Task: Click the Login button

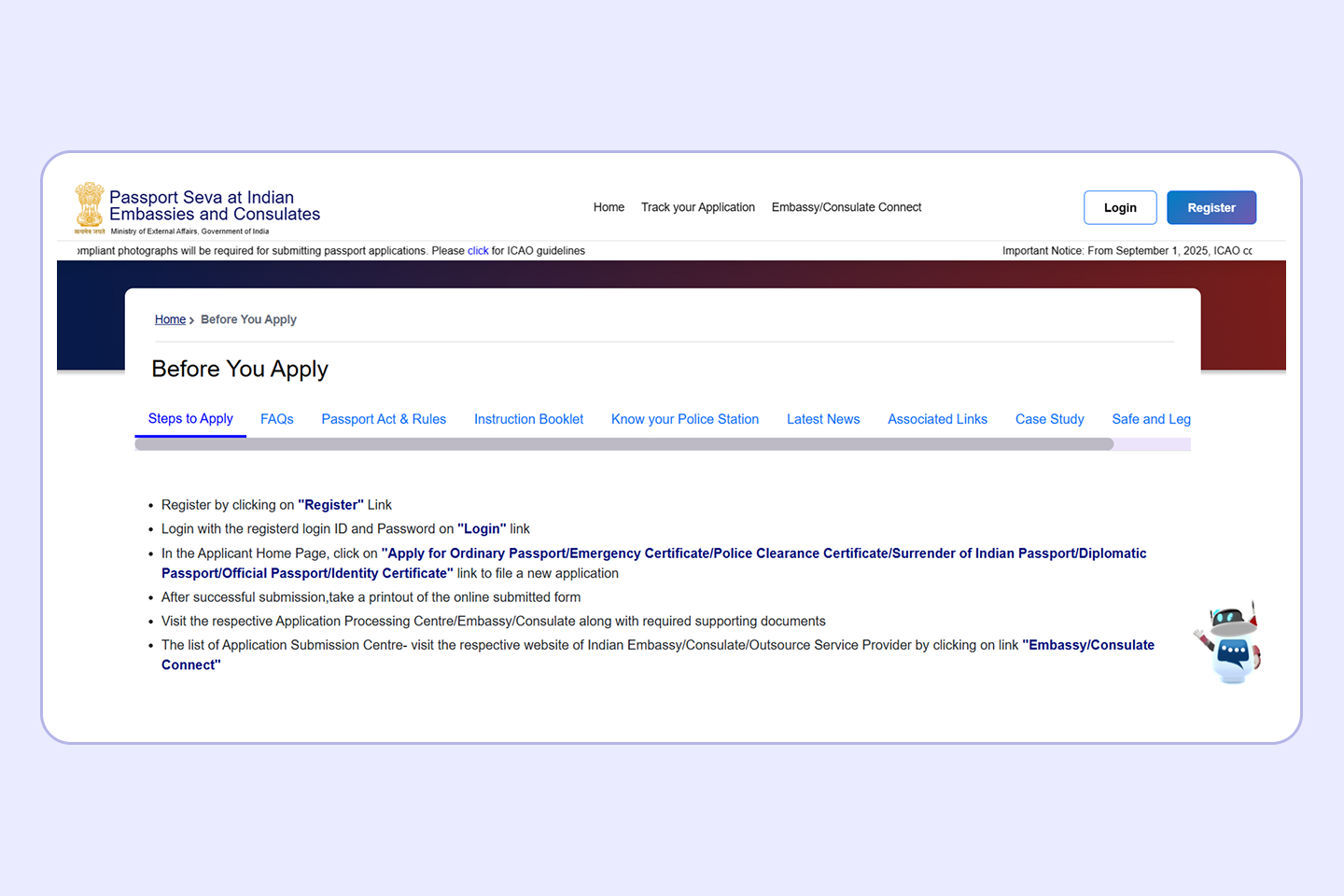Action: tap(1120, 207)
